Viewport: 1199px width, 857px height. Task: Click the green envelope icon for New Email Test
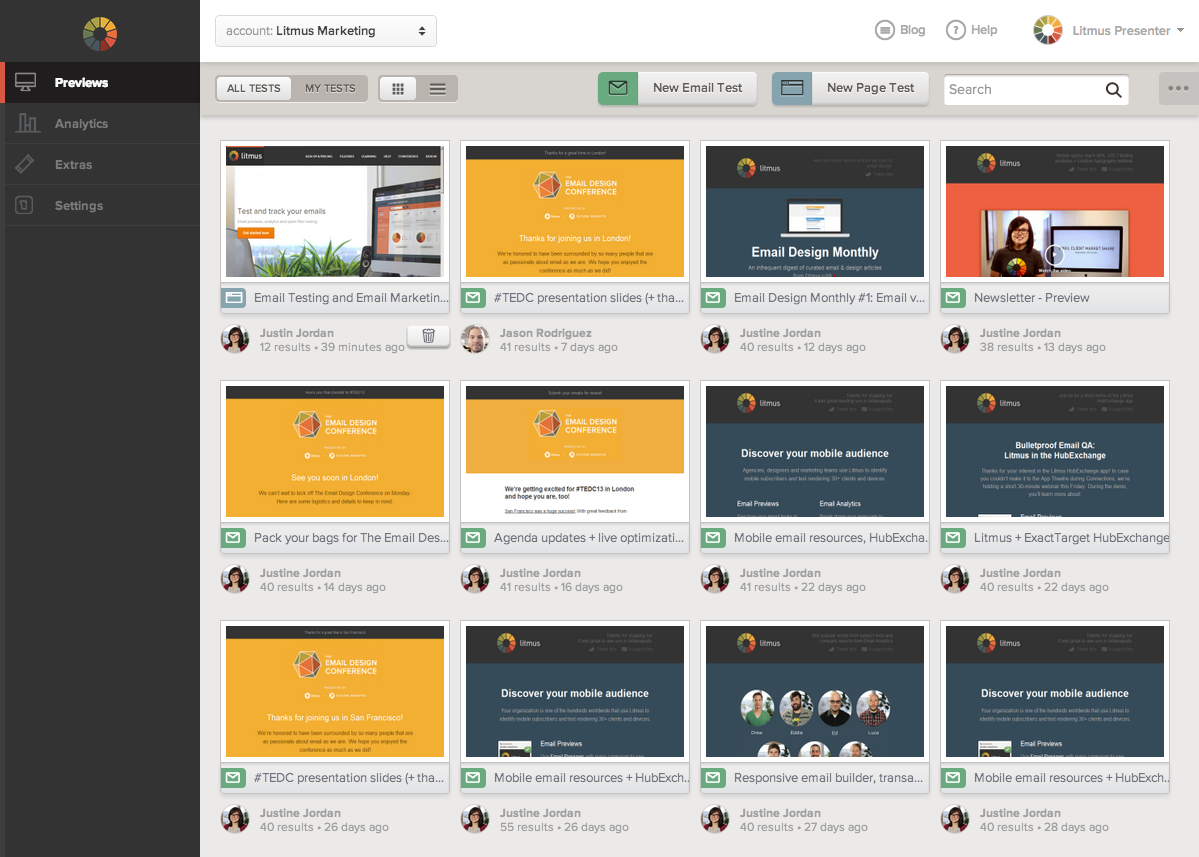point(618,88)
